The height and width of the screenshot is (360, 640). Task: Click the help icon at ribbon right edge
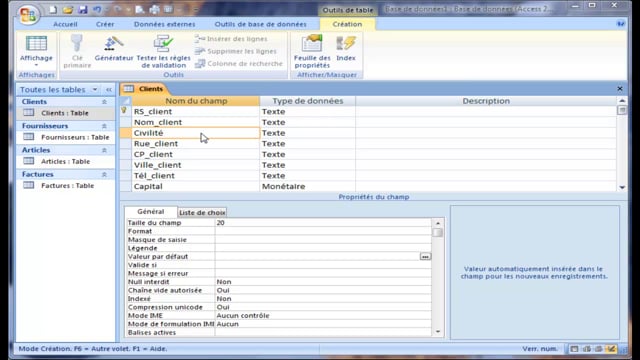click(620, 24)
